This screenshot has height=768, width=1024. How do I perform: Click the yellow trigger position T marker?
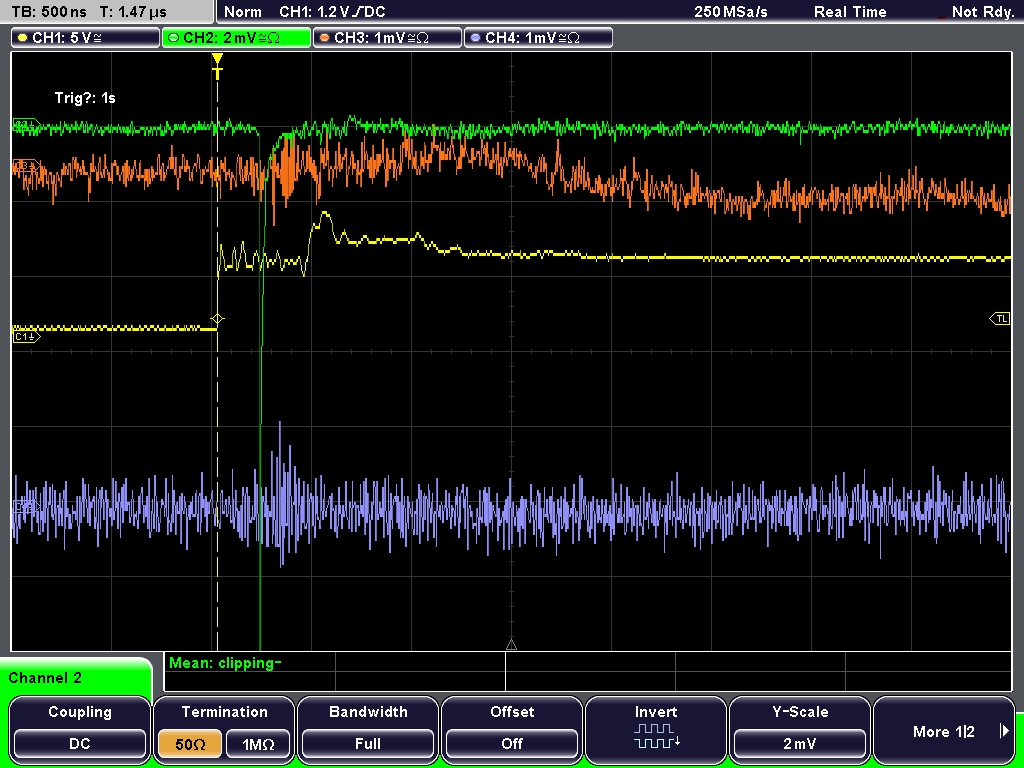[x=217, y=67]
